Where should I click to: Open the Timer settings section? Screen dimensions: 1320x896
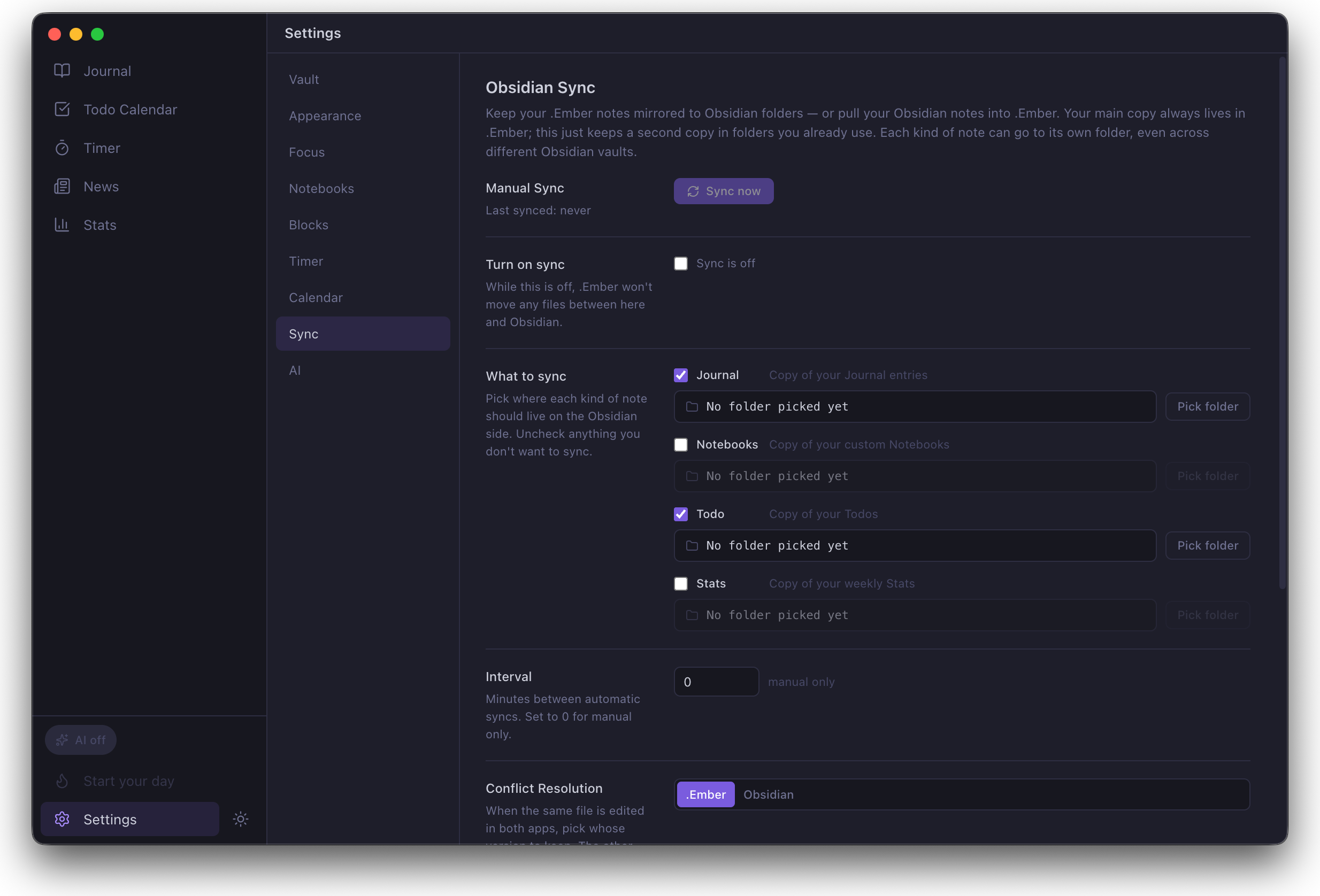(363, 261)
